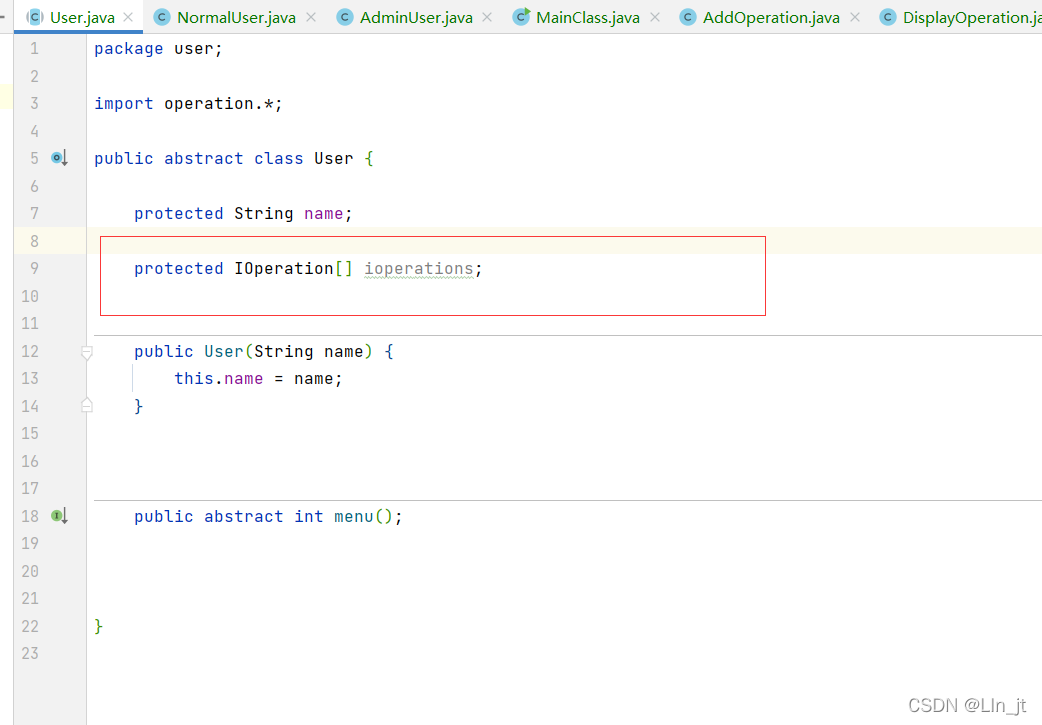Close the AdminUser.java tab

tap(487, 17)
